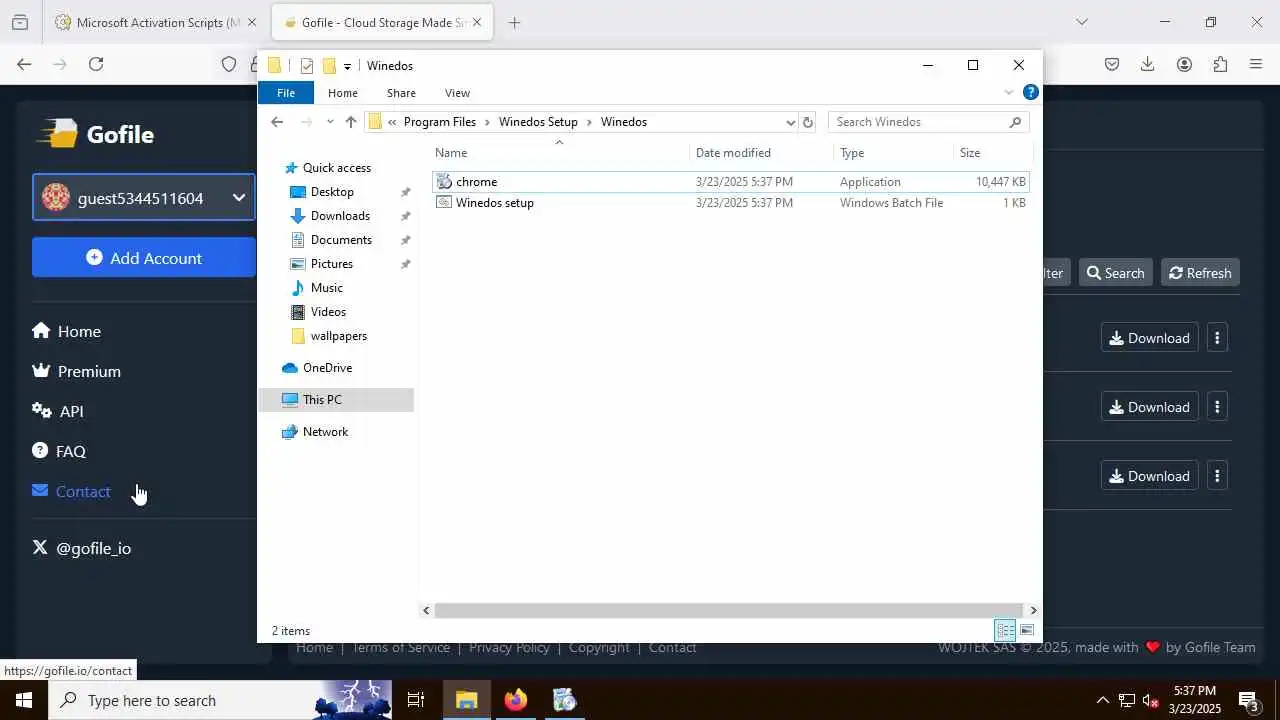Save to Pocket icon in Firefox toolbar
This screenshot has width=1280, height=720.
coord(1112,64)
